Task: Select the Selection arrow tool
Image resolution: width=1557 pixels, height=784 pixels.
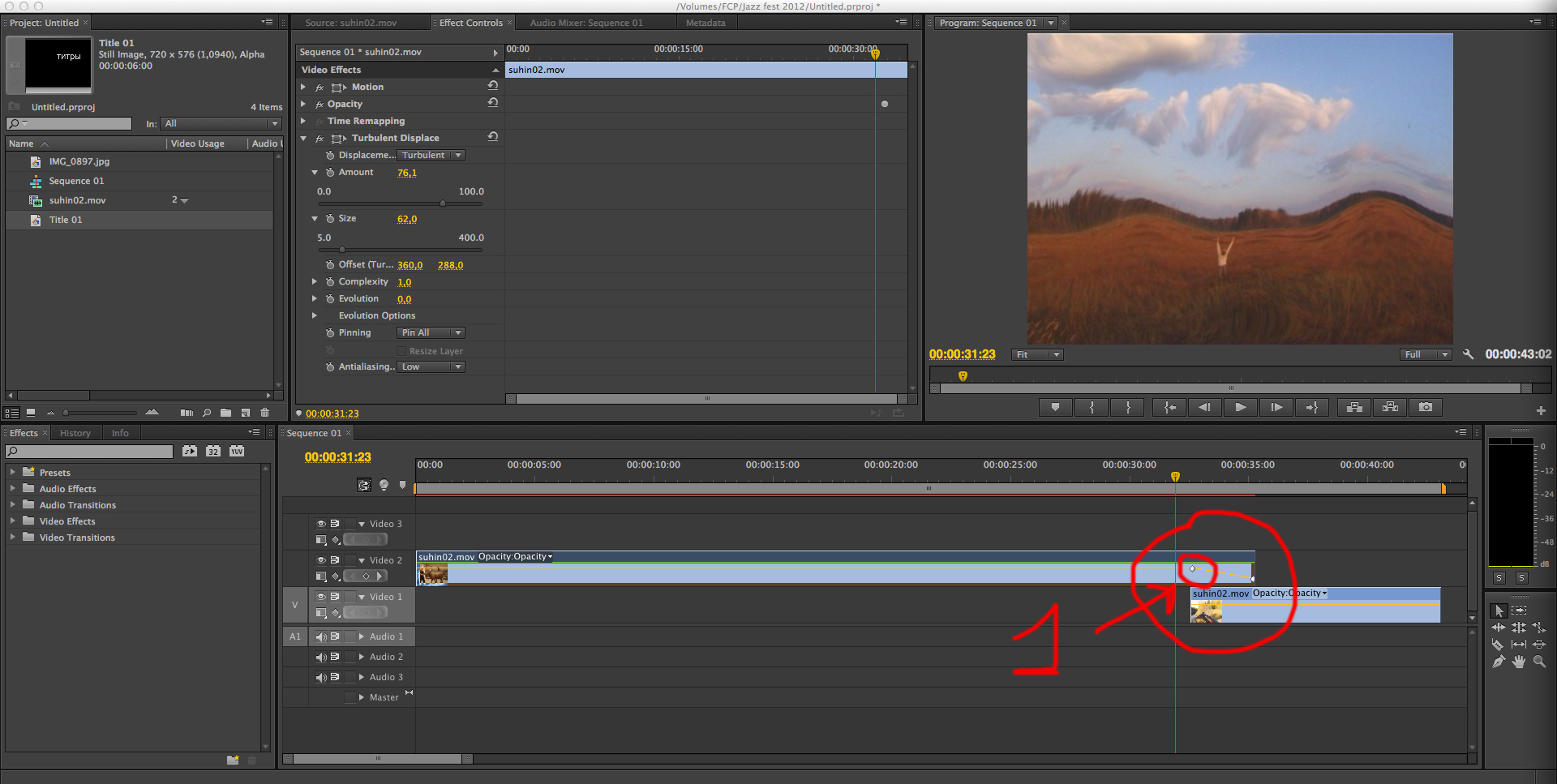Action: click(x=1499, y=610)
